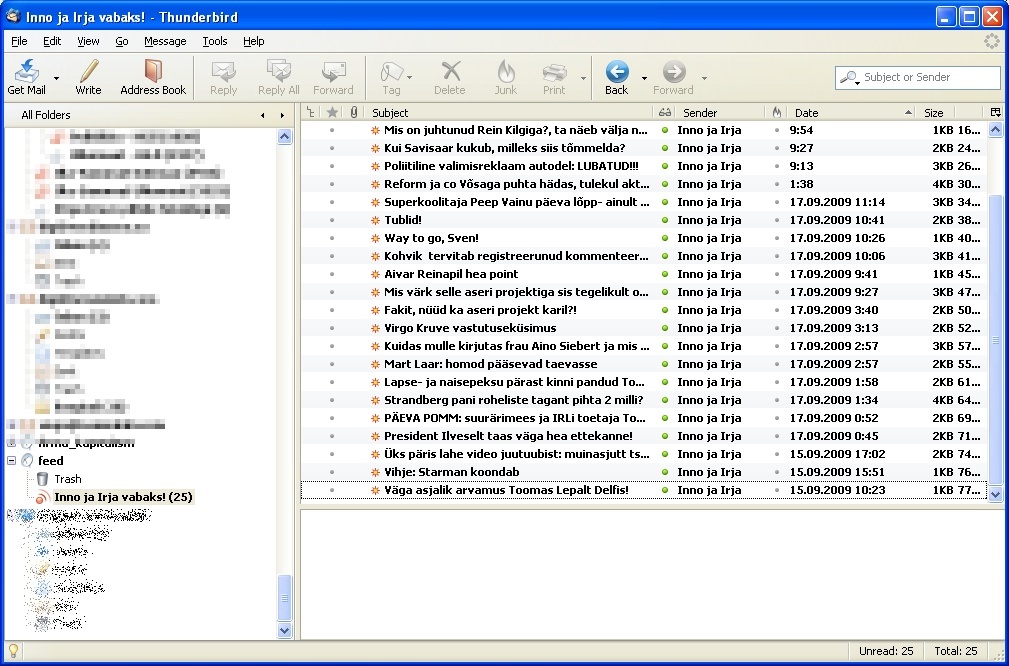1009x666 pixels.
Task: Select message 'Väga asjalik arvamus Toomas Lepalt Delfis!'
Action: 643,490
